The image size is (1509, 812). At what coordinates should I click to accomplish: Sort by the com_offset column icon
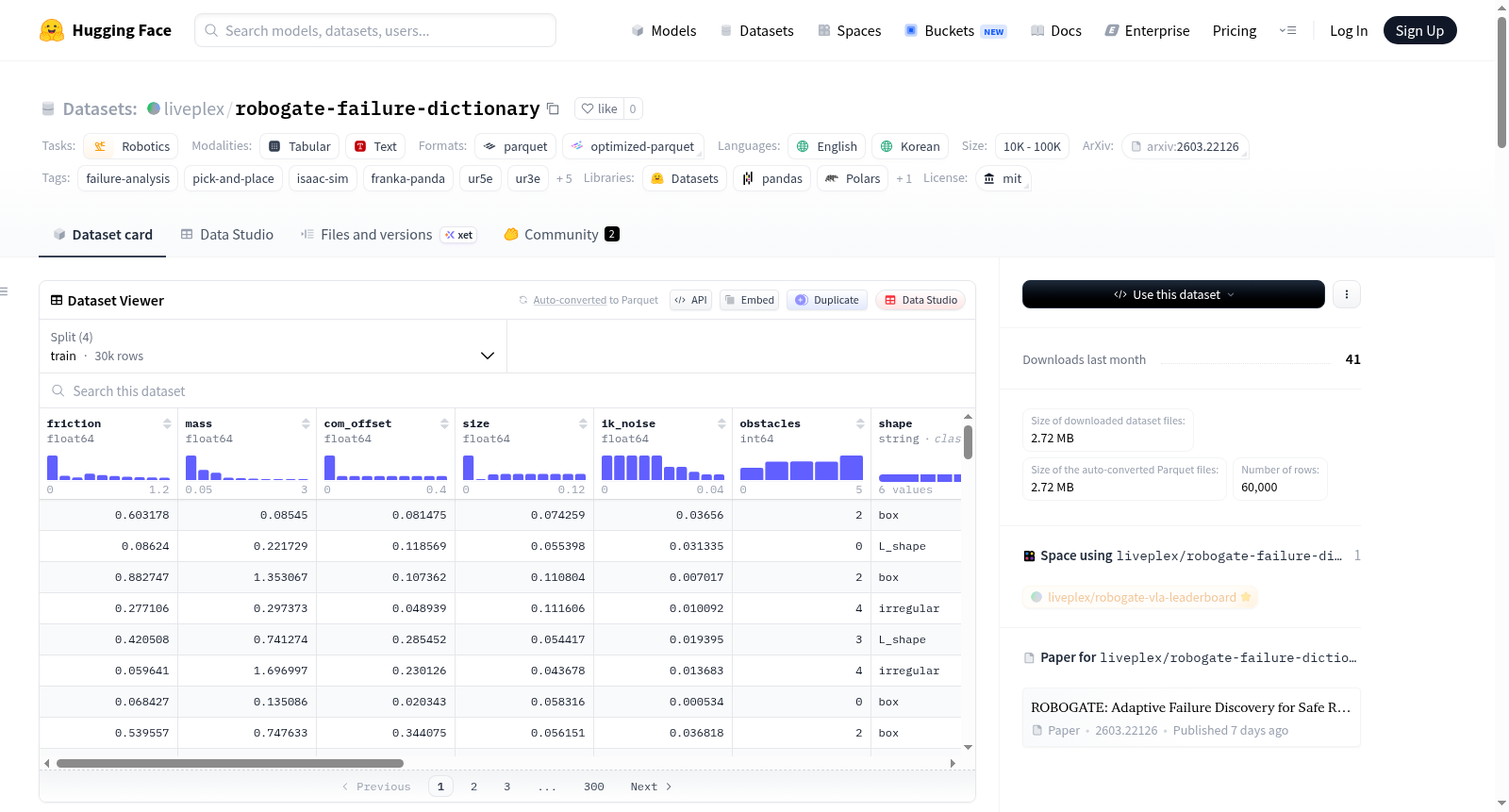tap(444, 423)
